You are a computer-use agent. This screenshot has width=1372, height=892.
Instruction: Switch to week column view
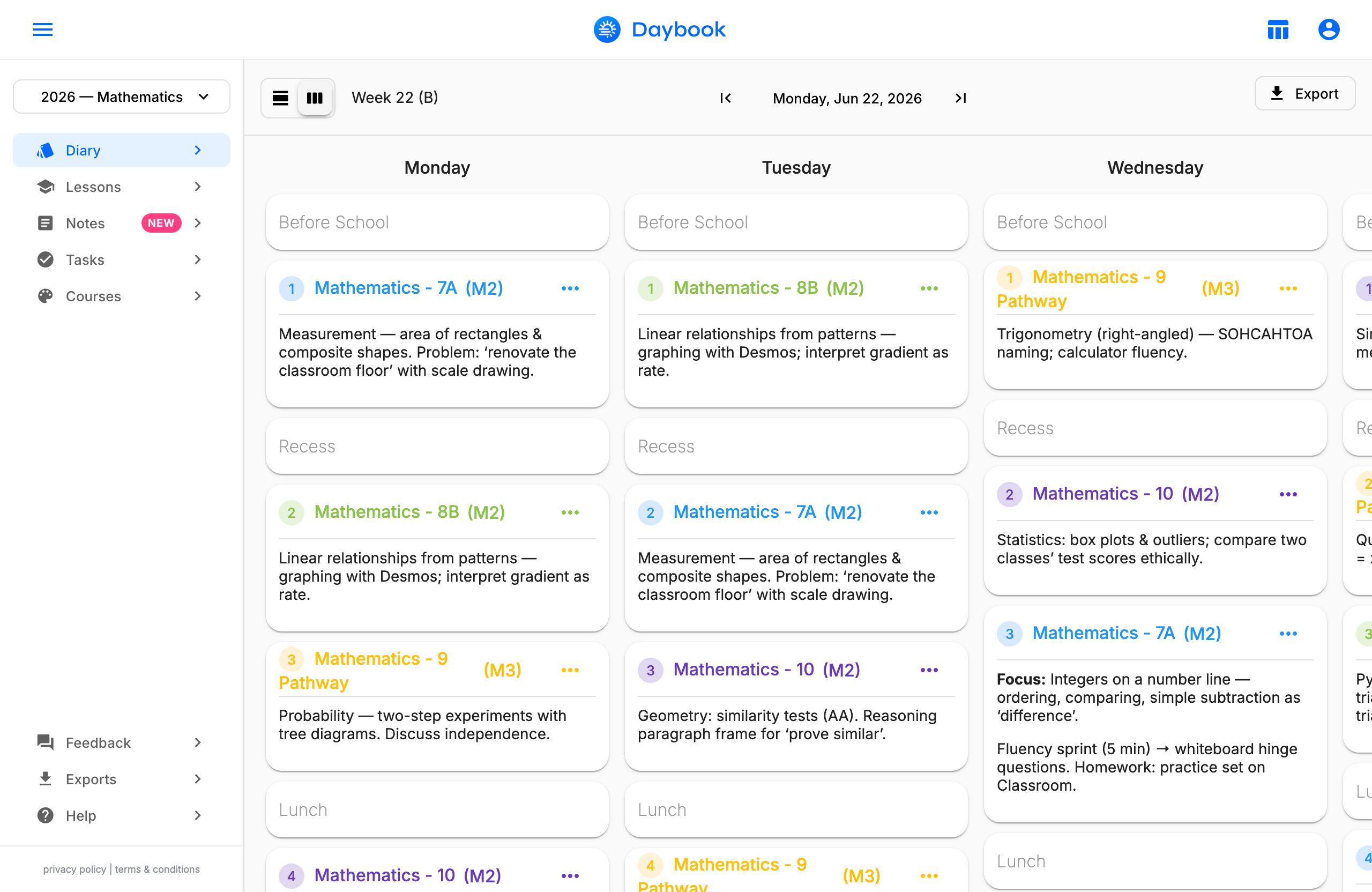tap(315, 98)
